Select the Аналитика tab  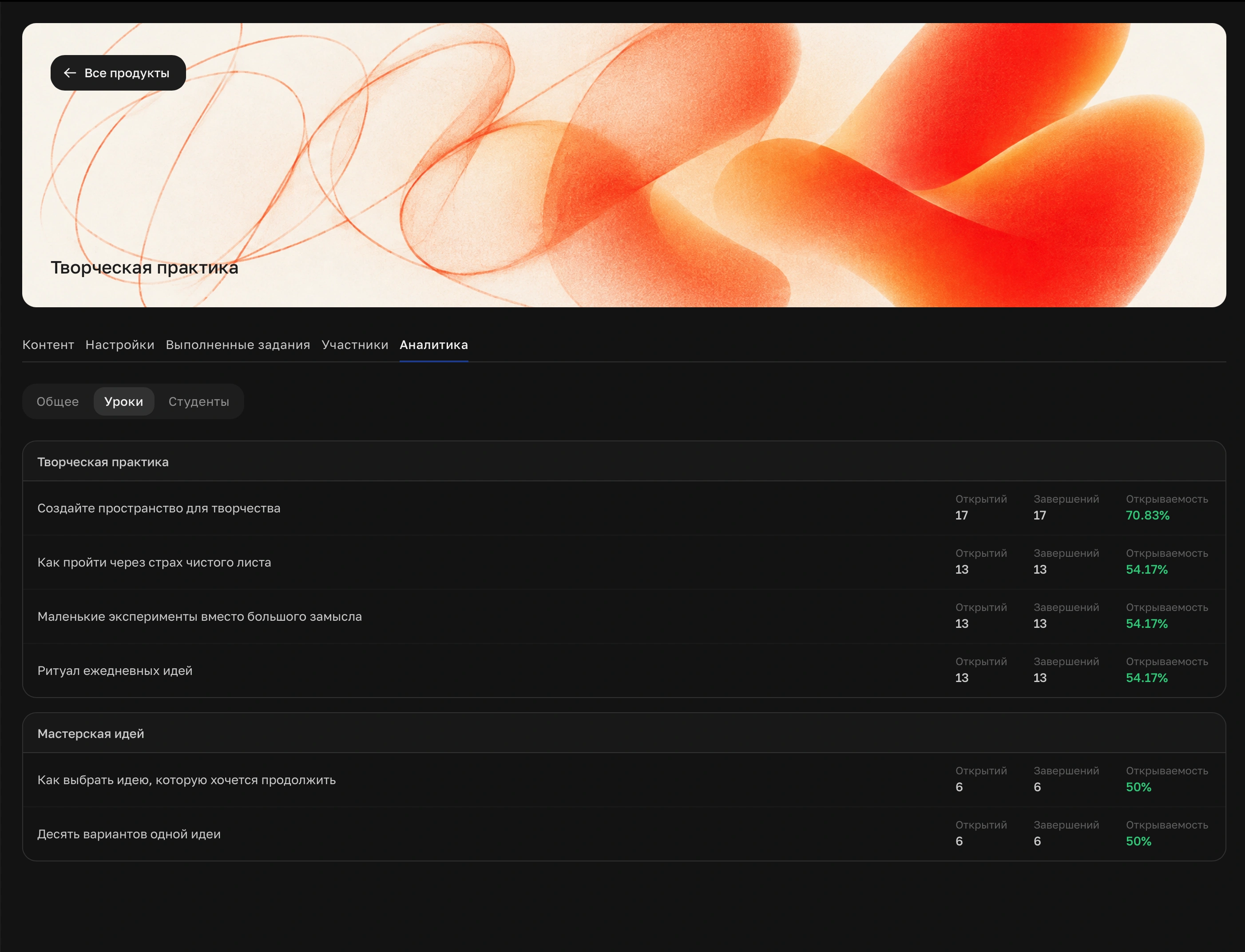433,345
